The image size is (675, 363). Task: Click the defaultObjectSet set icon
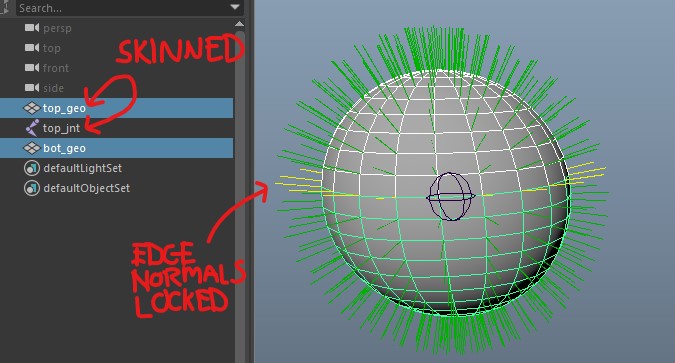(31, 188)
